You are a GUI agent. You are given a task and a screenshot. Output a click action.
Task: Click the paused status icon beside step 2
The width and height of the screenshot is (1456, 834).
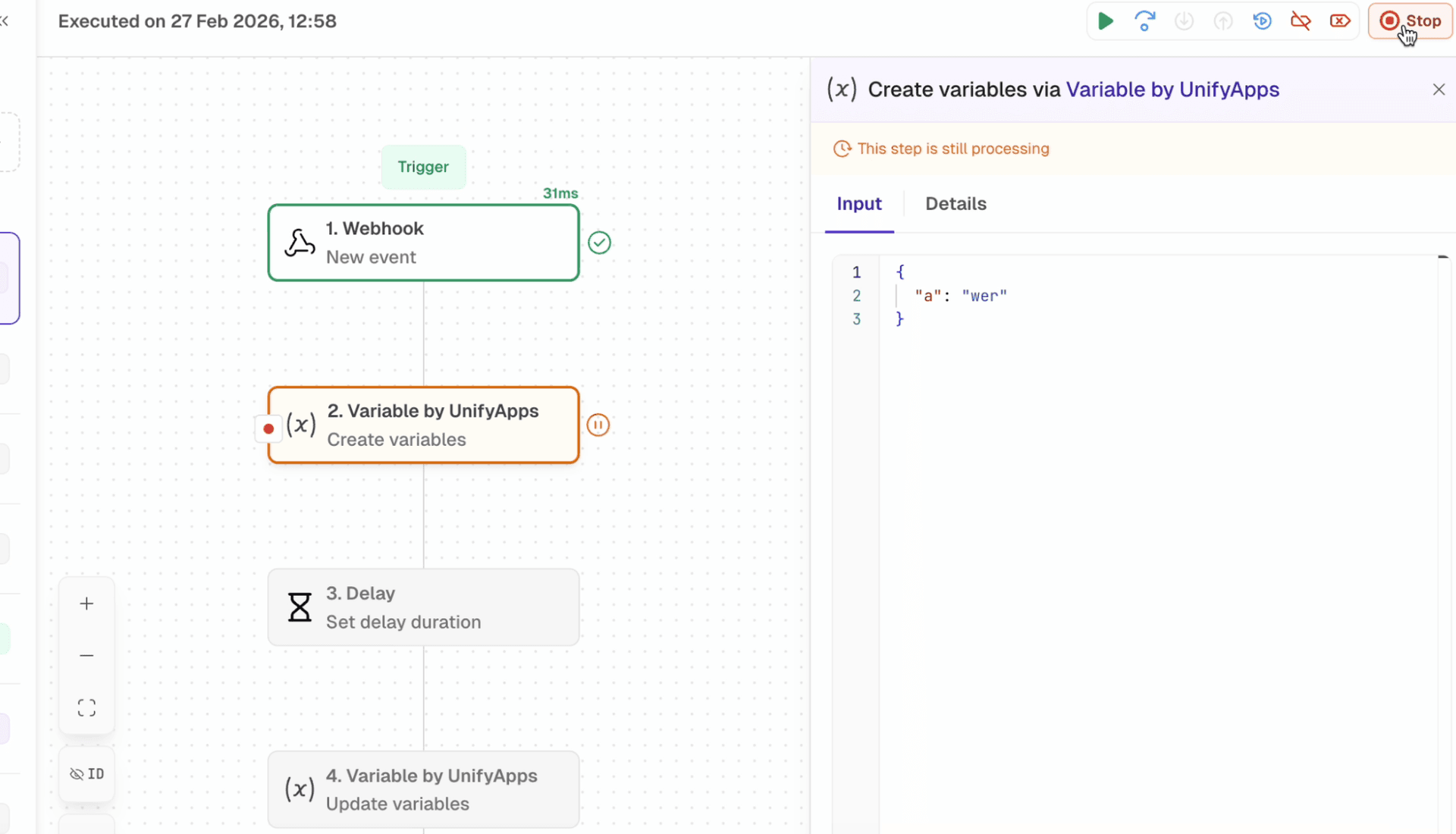598,425
